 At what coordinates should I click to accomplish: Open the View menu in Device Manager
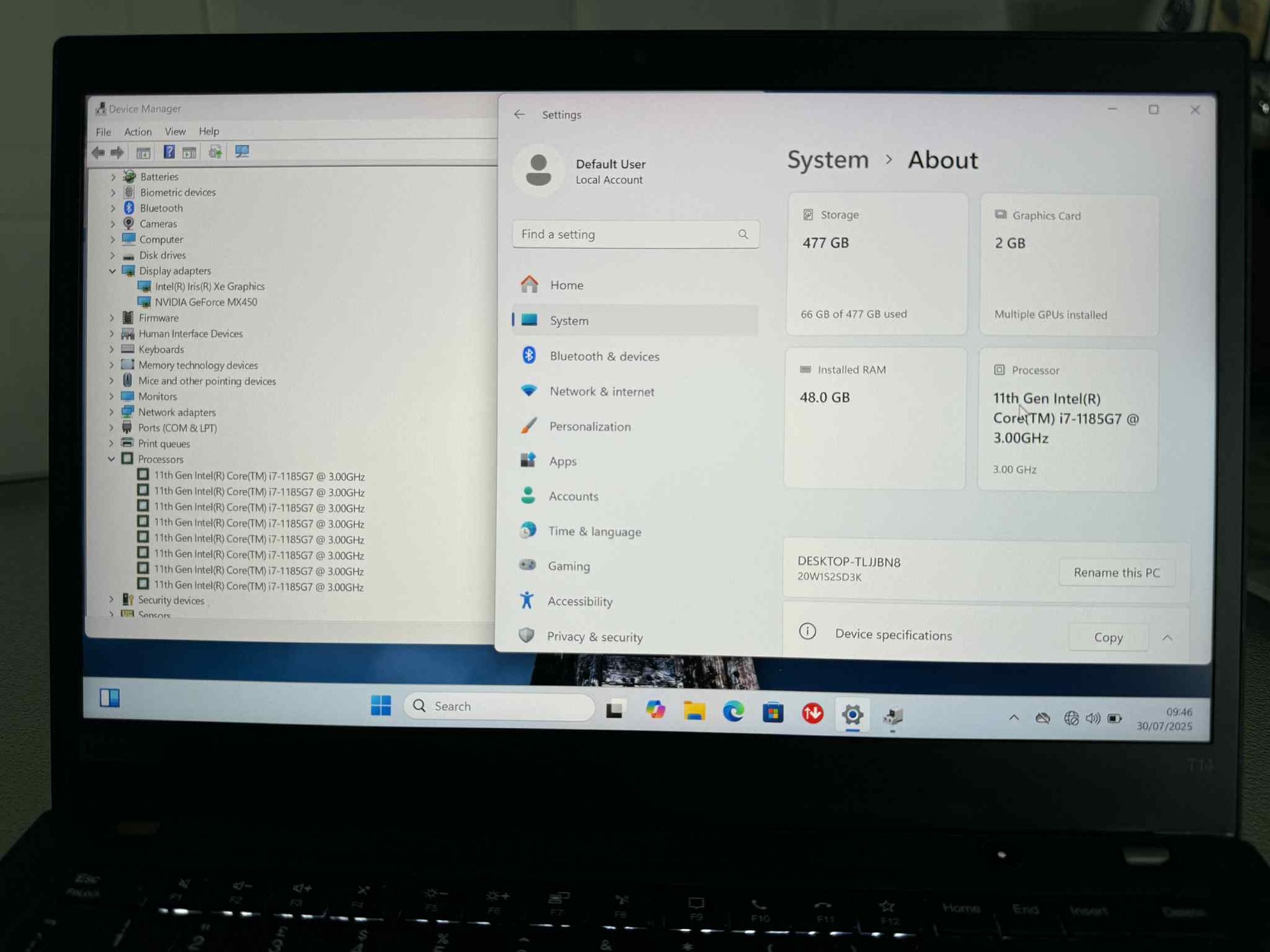[175, 131]
